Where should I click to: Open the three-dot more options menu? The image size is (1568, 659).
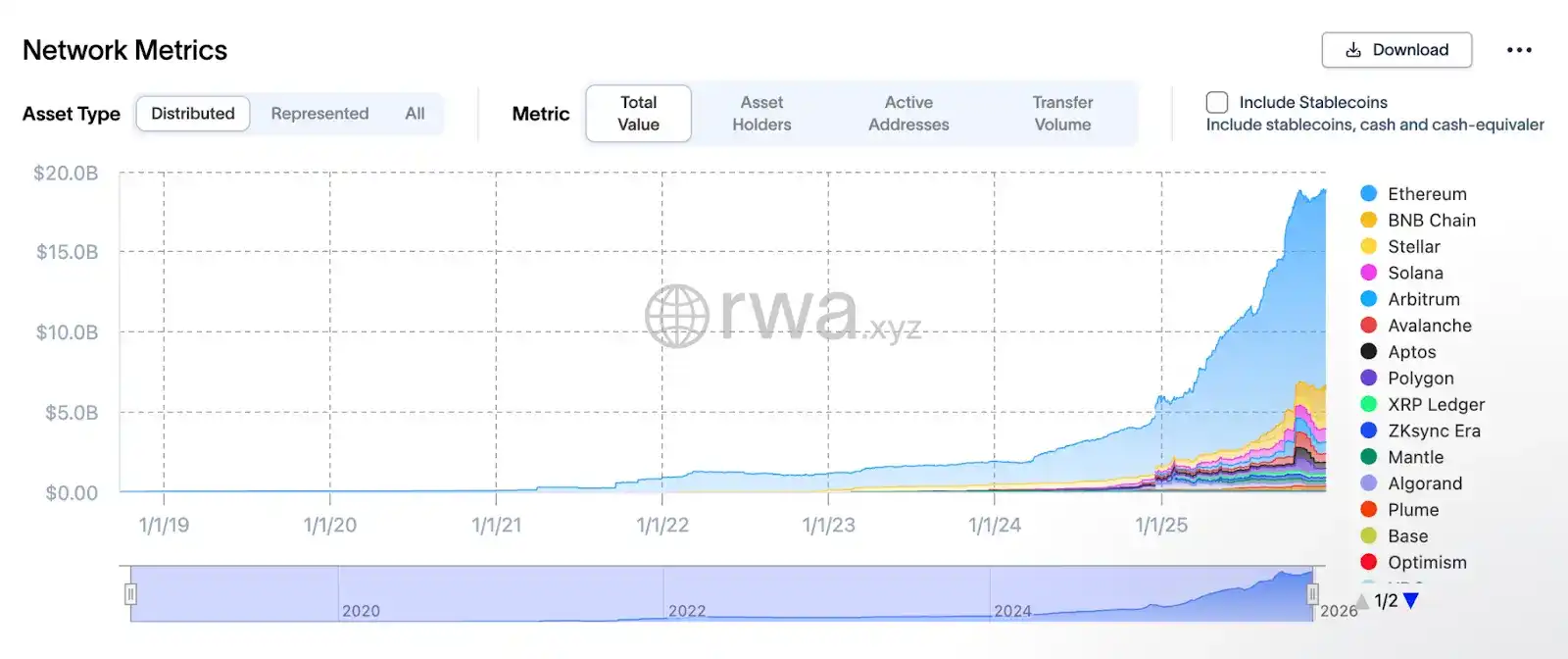point(1519,50)
